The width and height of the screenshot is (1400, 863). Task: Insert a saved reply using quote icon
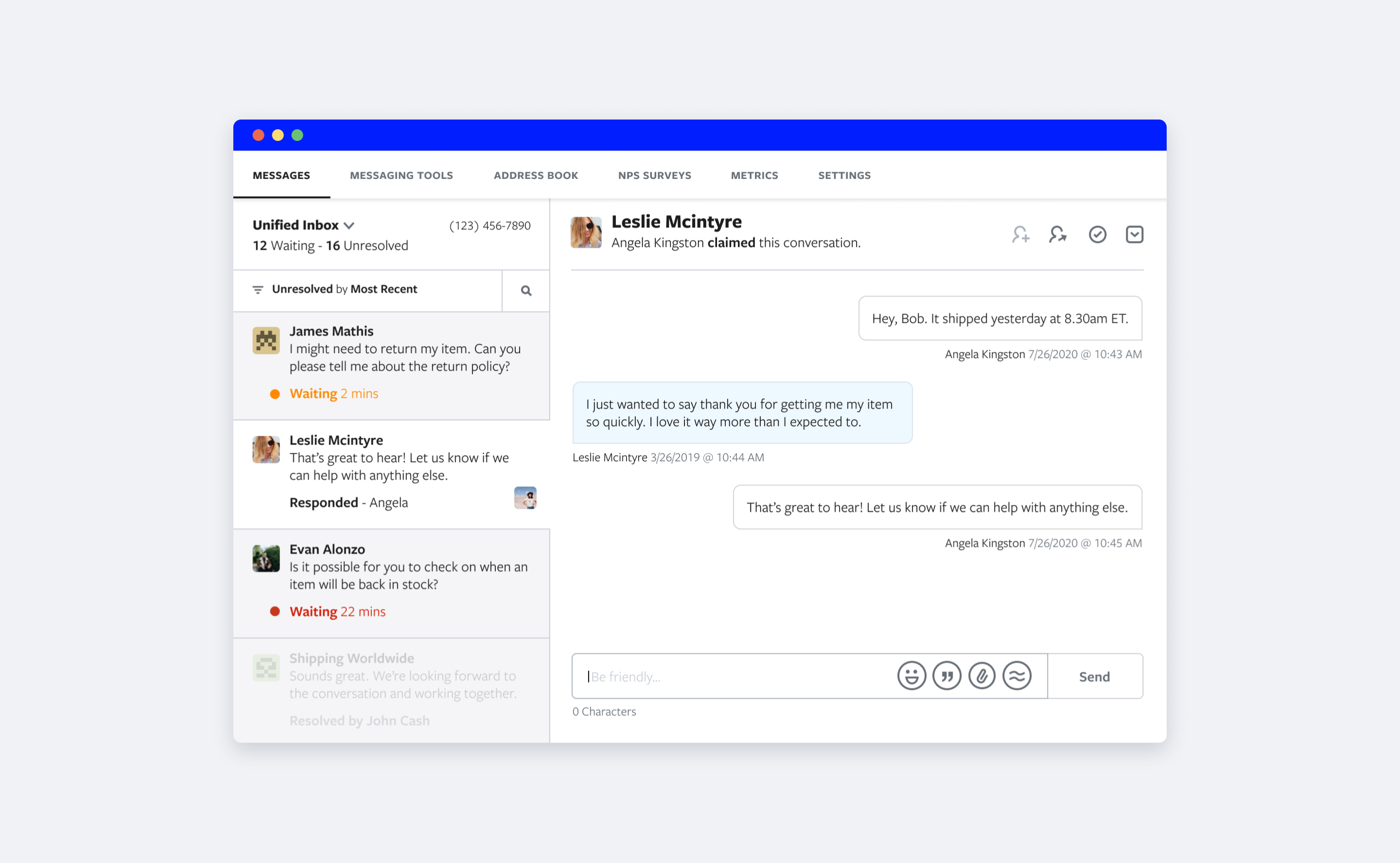coord(946,676)
